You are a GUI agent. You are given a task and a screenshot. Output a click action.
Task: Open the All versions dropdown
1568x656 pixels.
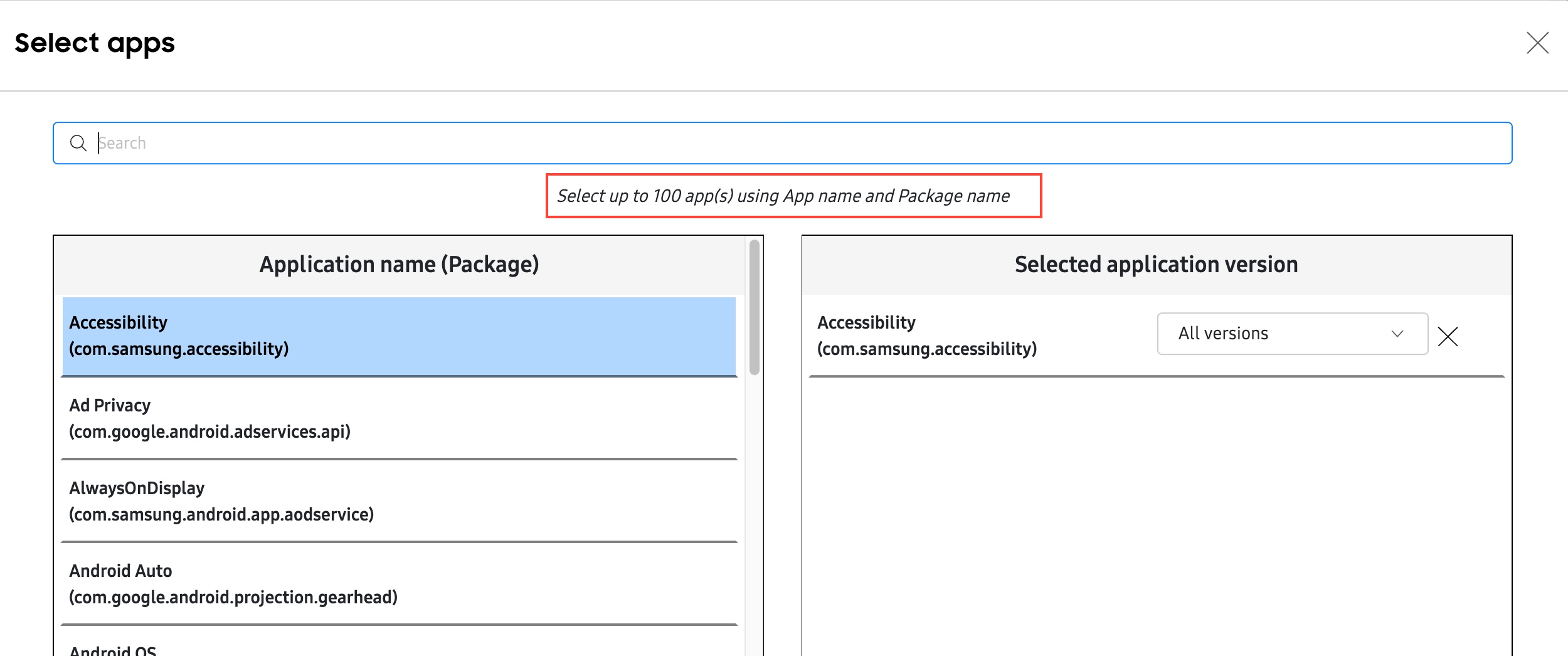tap(1292, 334)
